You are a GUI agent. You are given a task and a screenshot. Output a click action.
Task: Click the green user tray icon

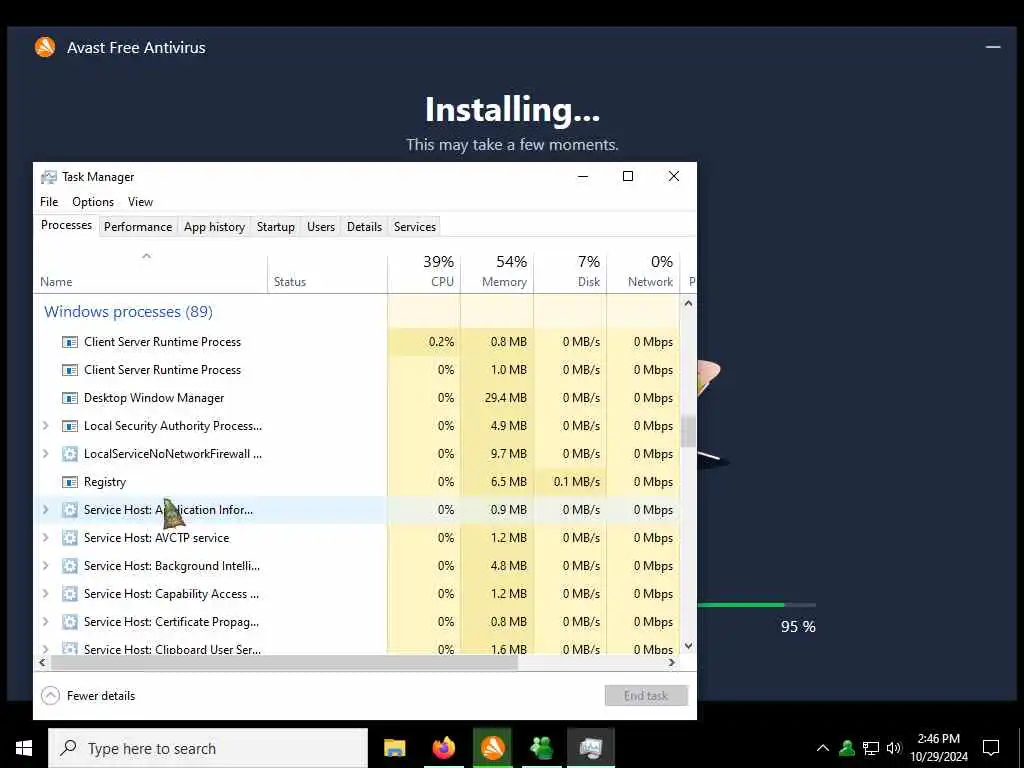click(x=847, y=748)
